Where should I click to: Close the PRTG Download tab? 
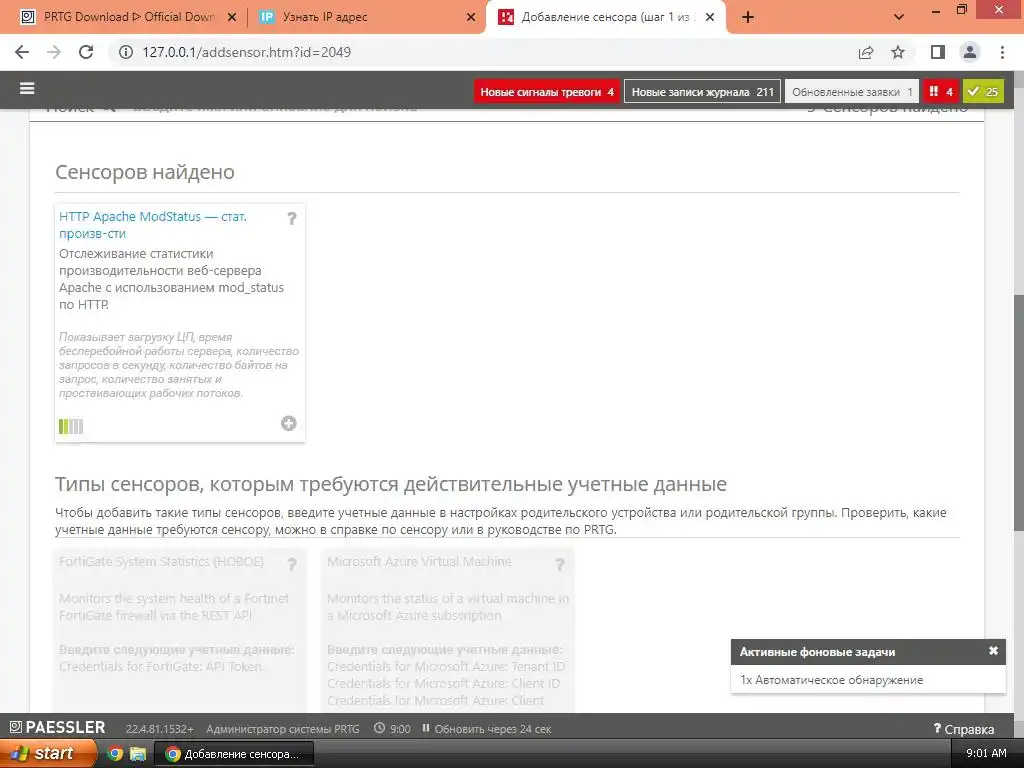(232, 18)
